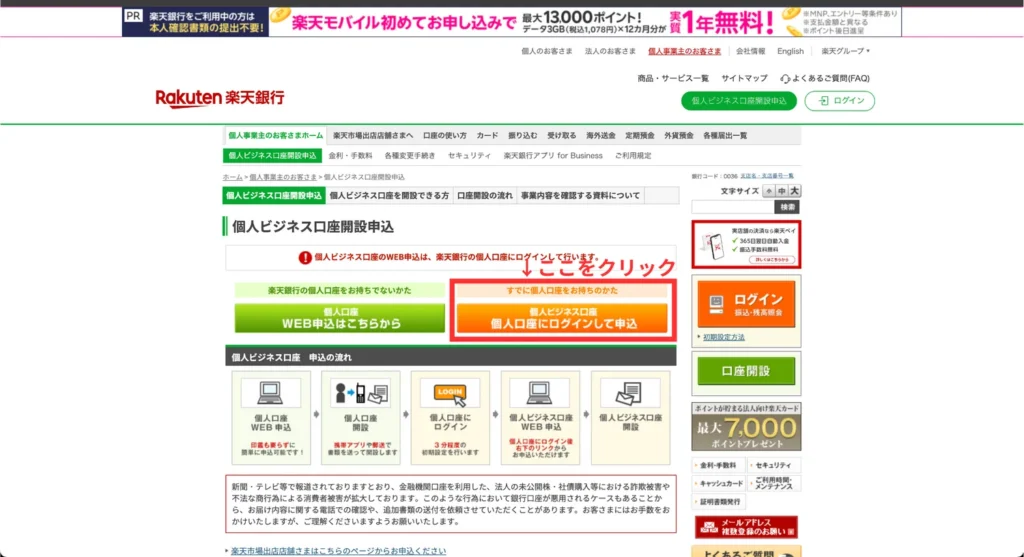Switch to the 個人ビジネス口座を開設できる方 tab
The width and height of the screenshot is (1024, 557).
(x=389, y=195)
